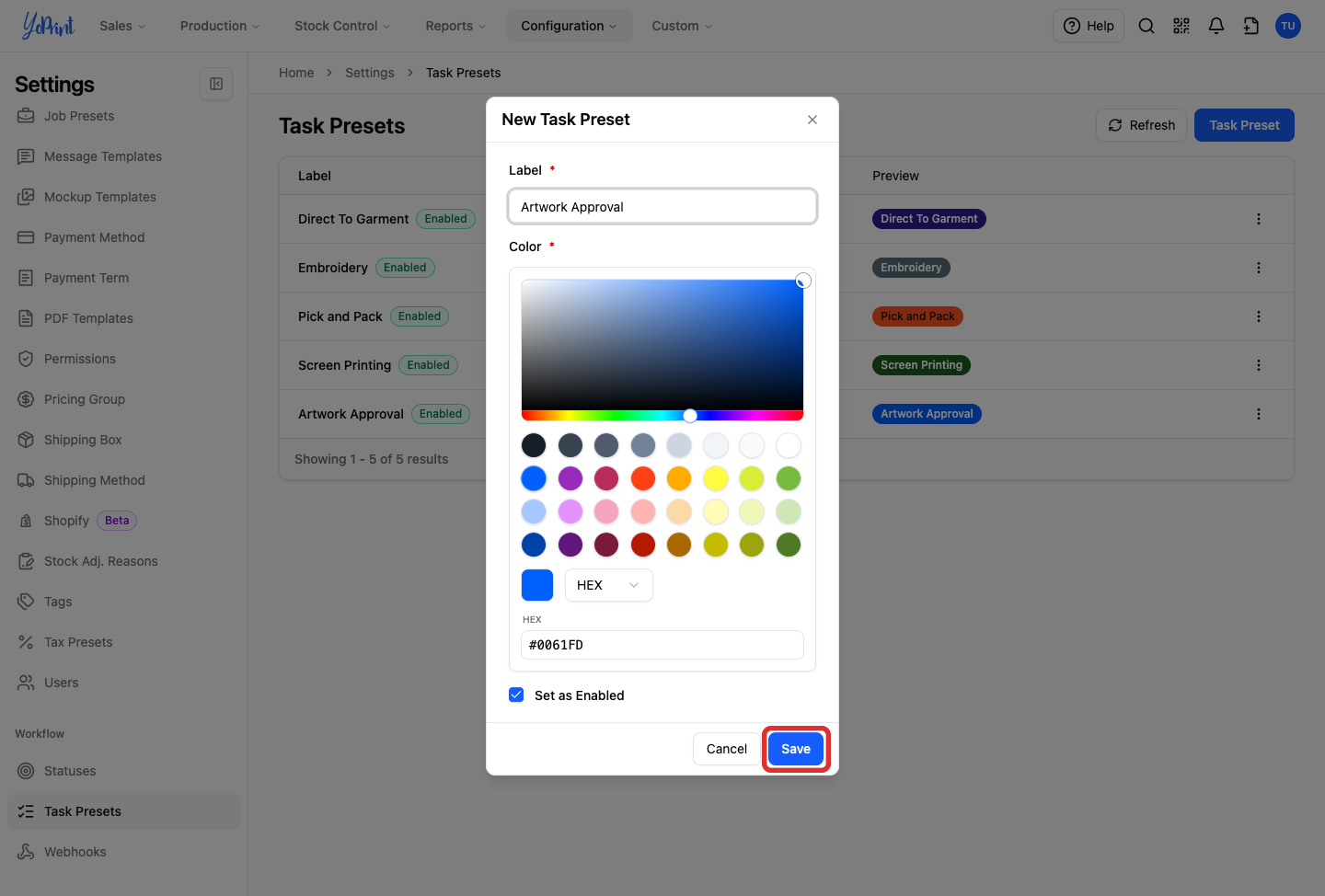Open actions menu for Pick and Pack row

coord(1259,316)
